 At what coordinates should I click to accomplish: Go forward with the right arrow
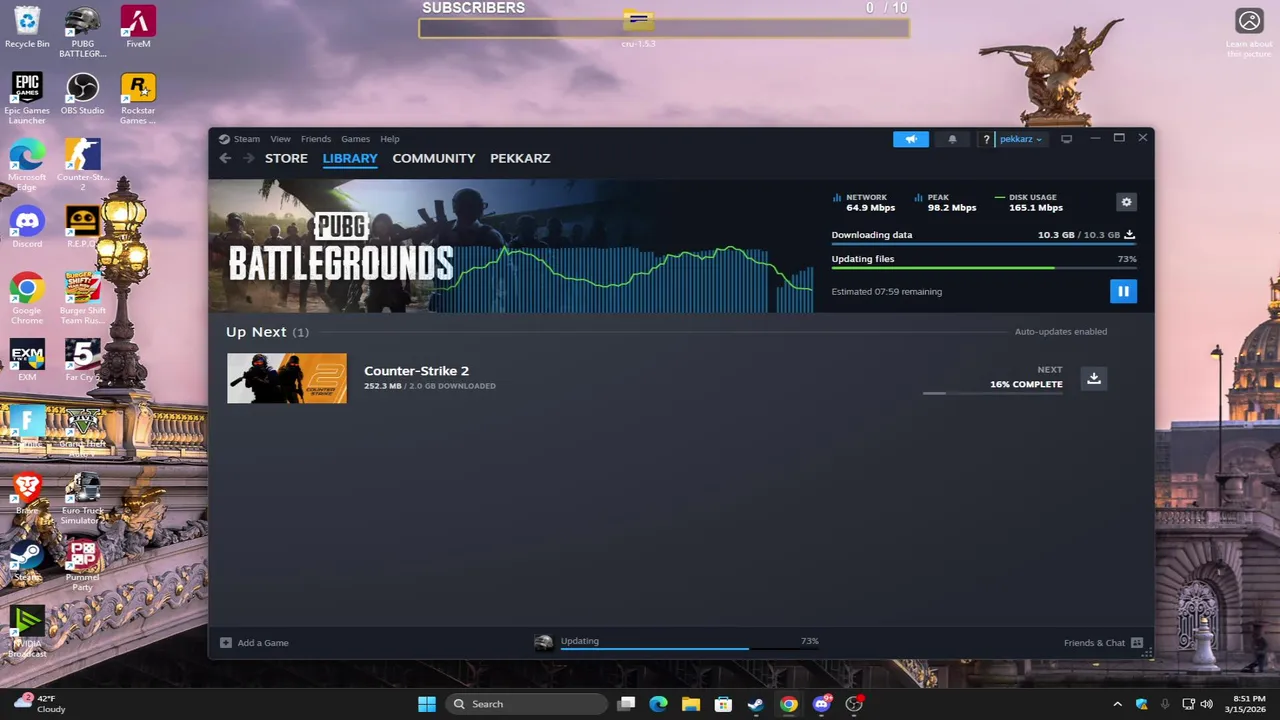pyautogui.click(x=248, y=158)
